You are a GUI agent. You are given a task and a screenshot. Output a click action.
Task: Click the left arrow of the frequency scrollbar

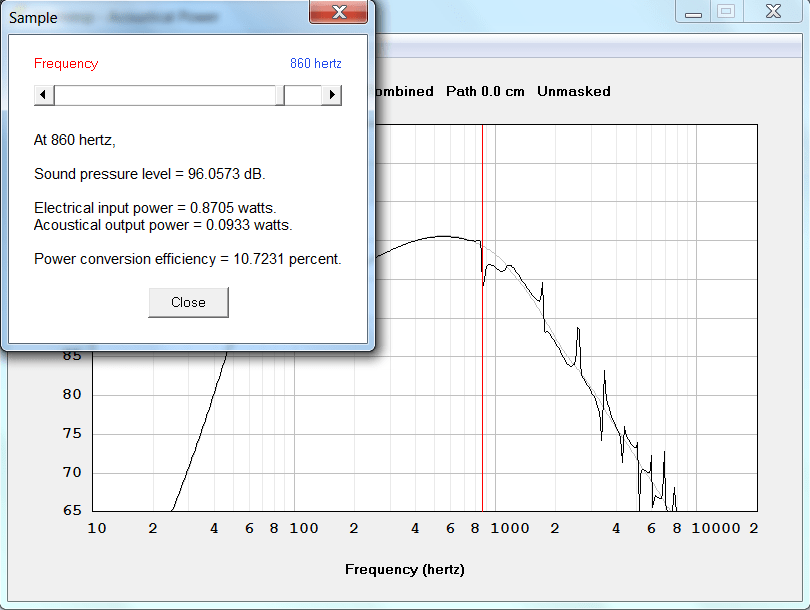44,95
